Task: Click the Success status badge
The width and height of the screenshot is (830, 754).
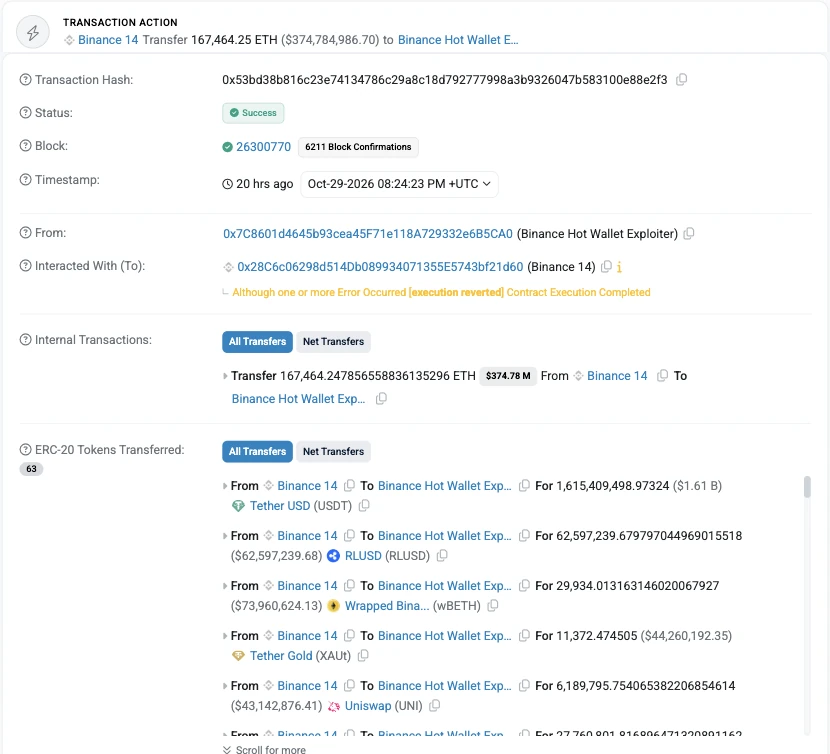Action: (253, 113)
